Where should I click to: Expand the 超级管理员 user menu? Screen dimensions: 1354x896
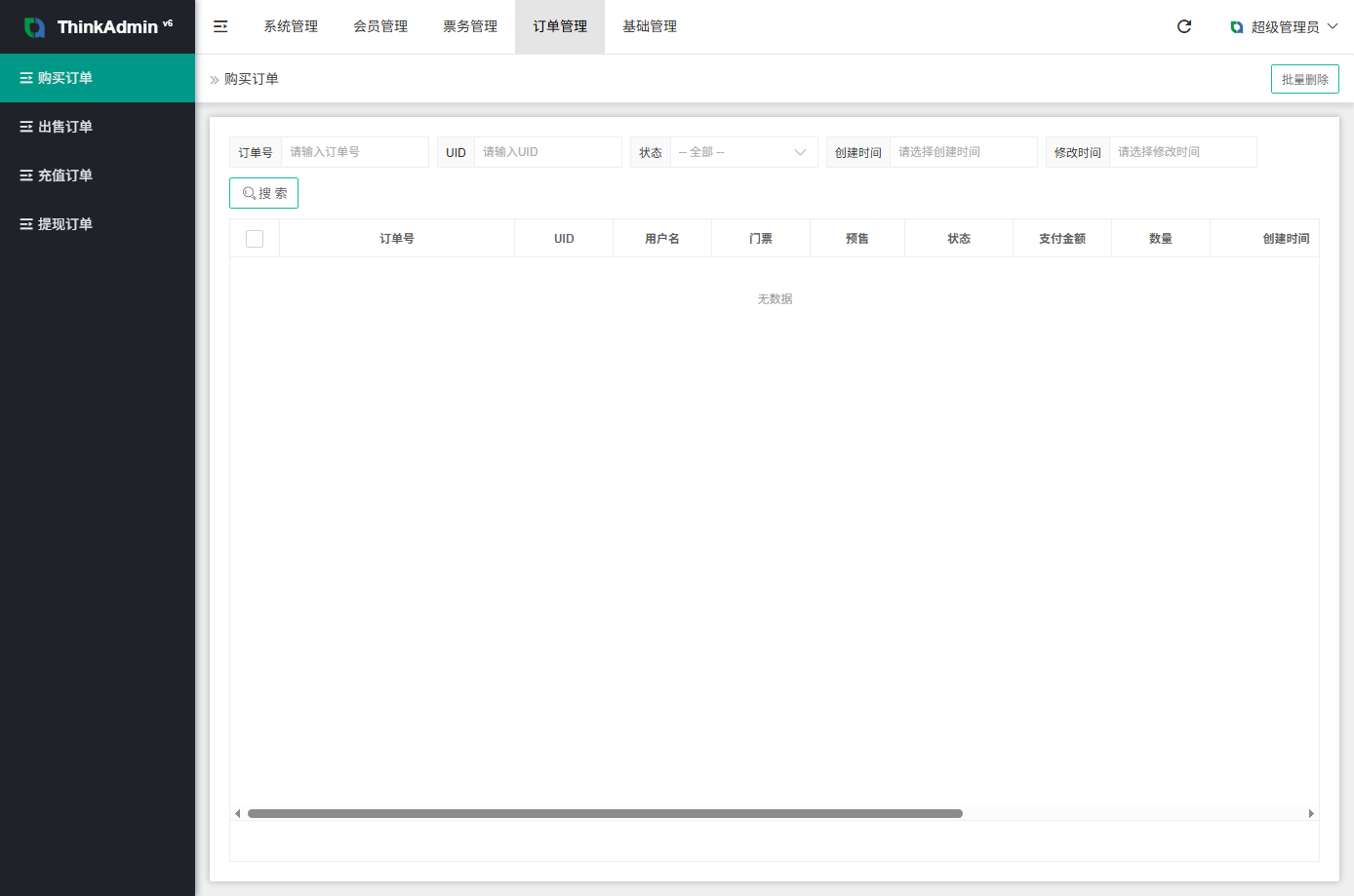point(1285,27)
